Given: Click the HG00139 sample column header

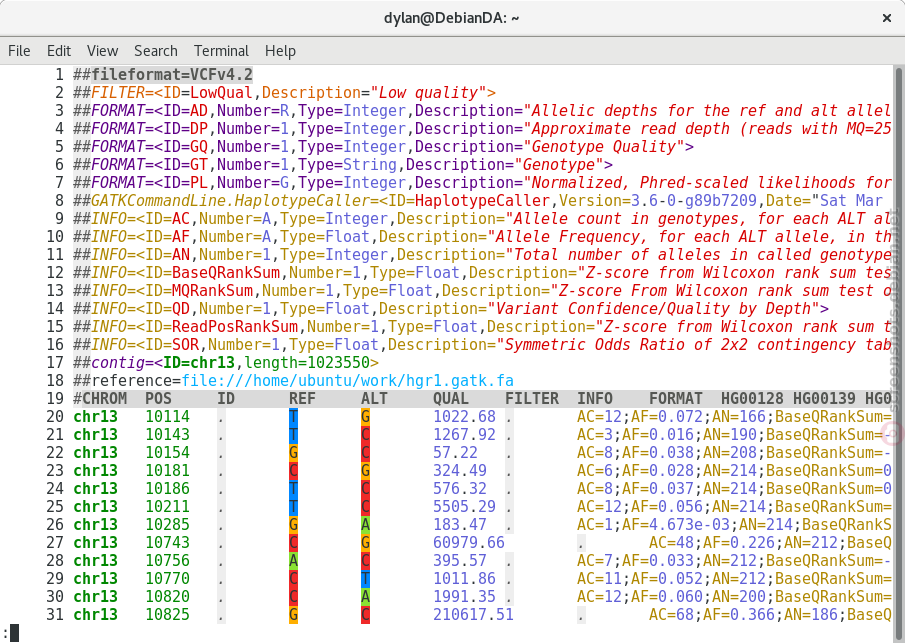Looking at the screenshot, I should coord(824,398).
